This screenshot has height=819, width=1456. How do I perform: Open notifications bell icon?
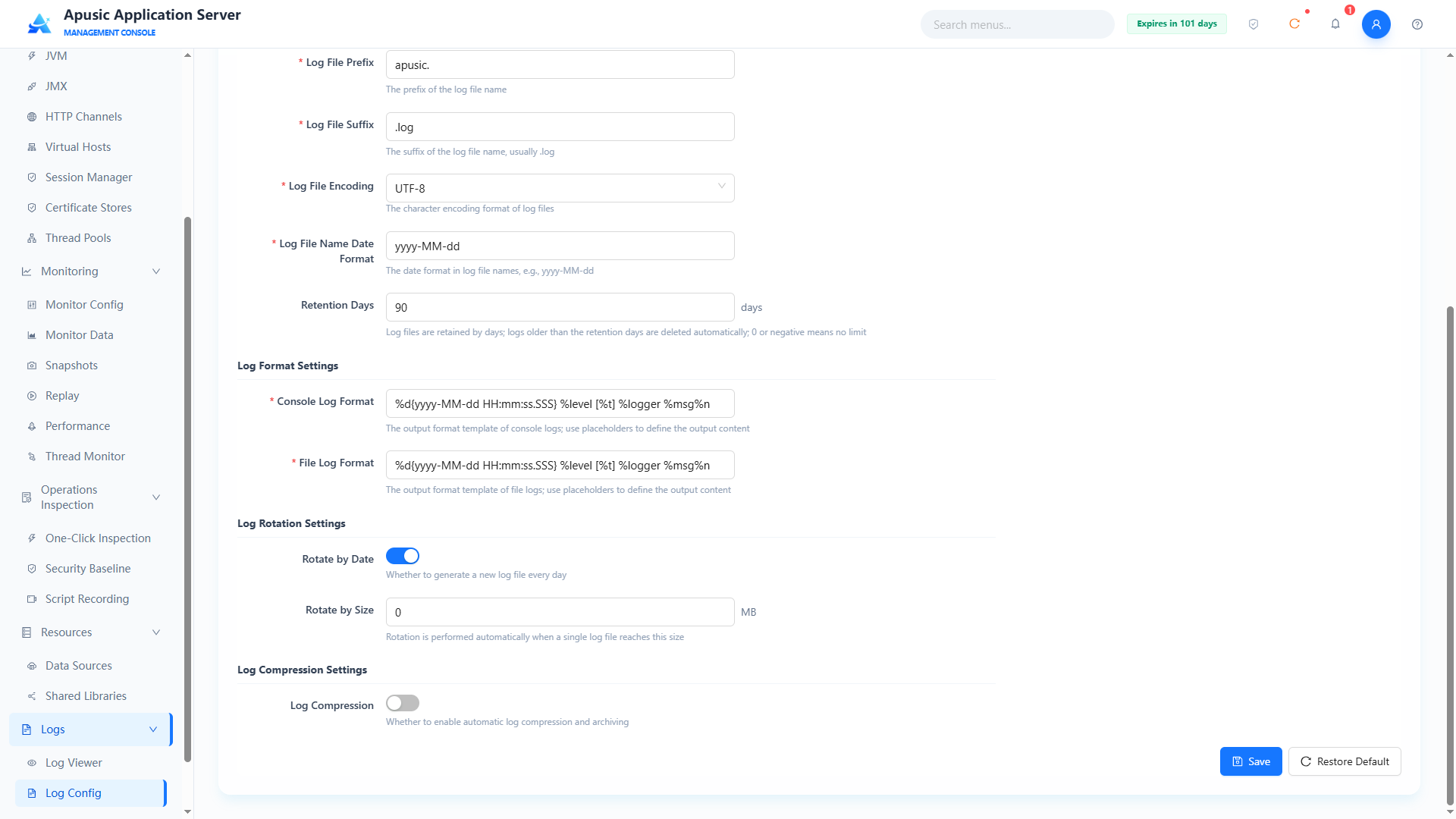[1335, 24]
